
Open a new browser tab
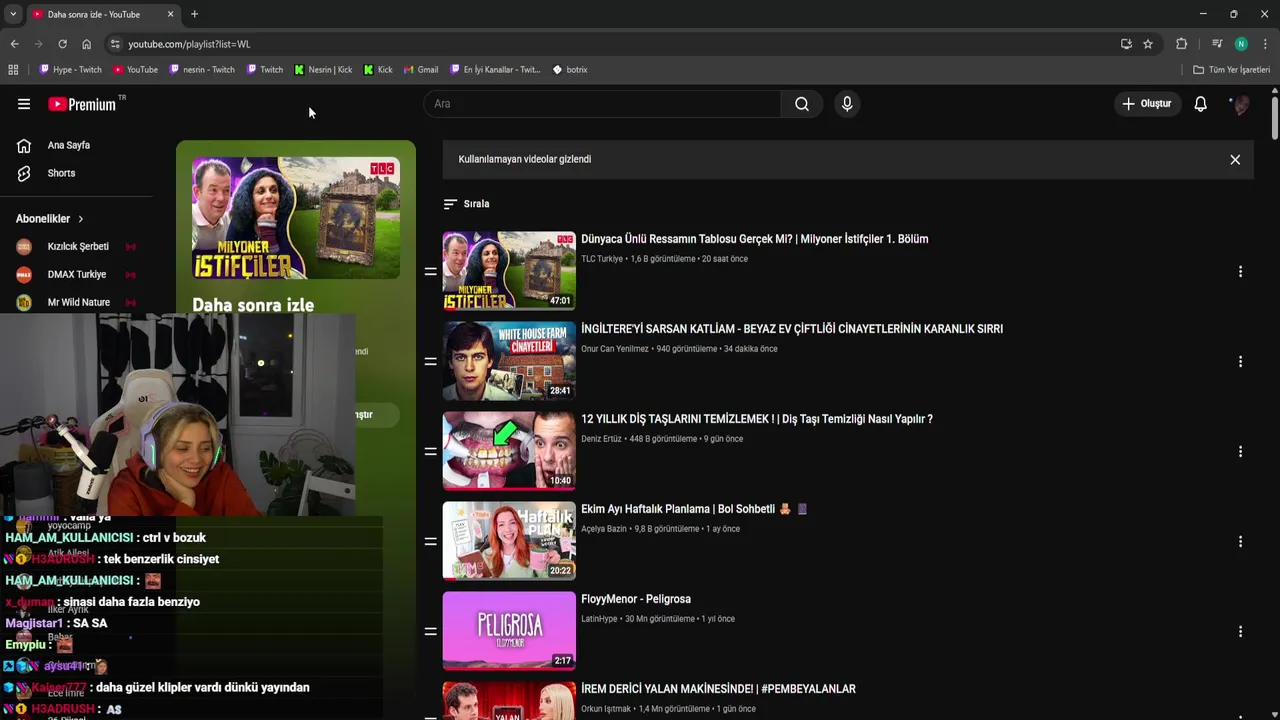(x=194, y=14)
